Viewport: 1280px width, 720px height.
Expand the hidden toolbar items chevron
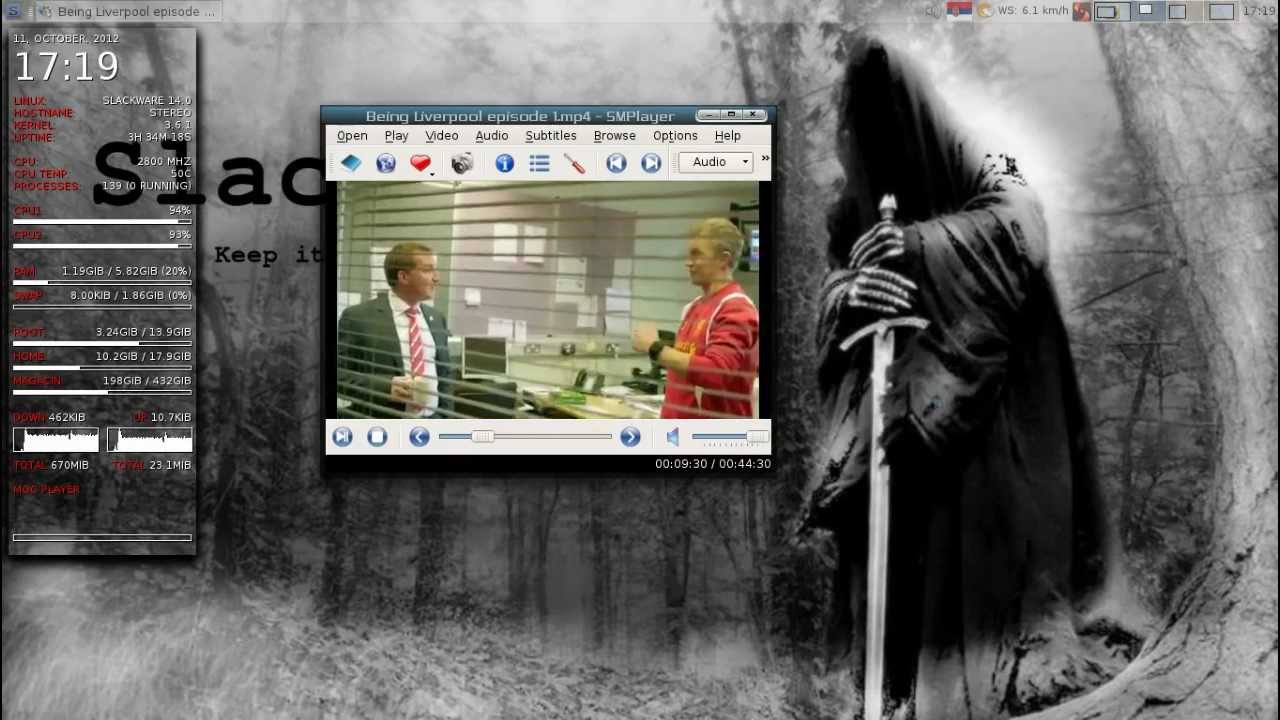[x=765, y=159]
